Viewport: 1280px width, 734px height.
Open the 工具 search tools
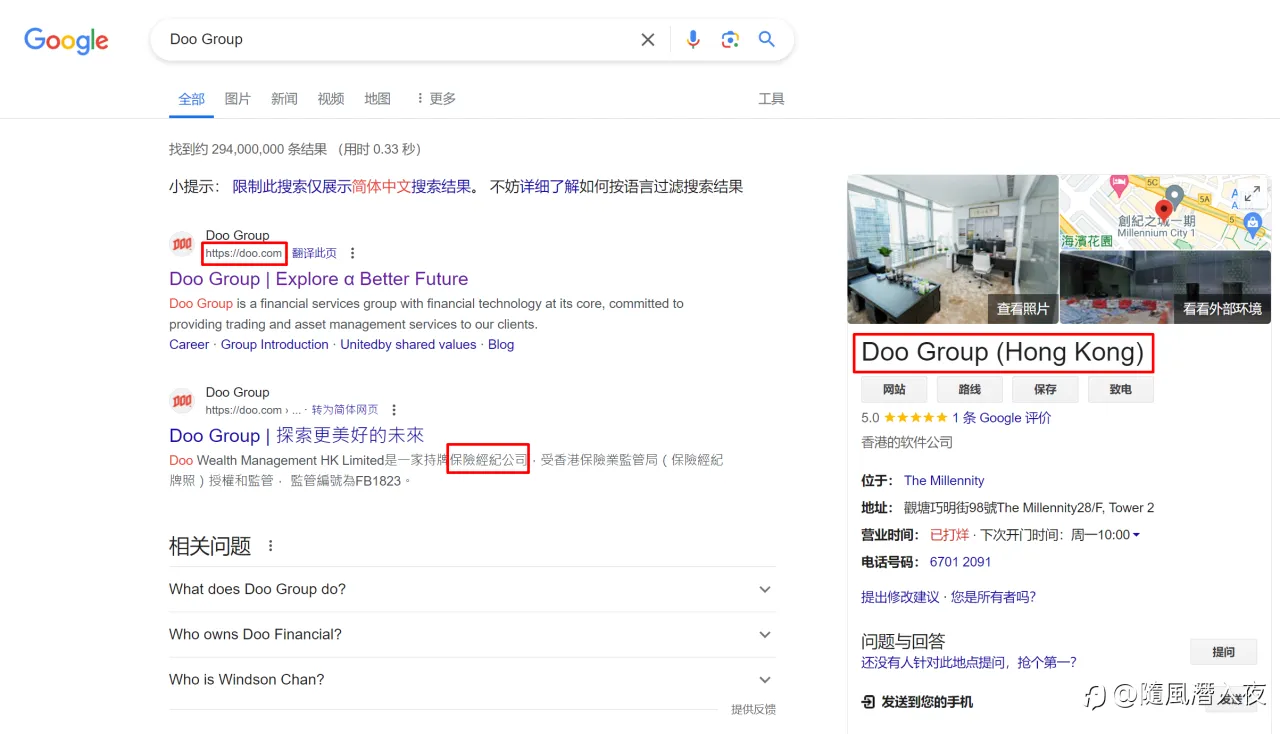click(771, 99)
